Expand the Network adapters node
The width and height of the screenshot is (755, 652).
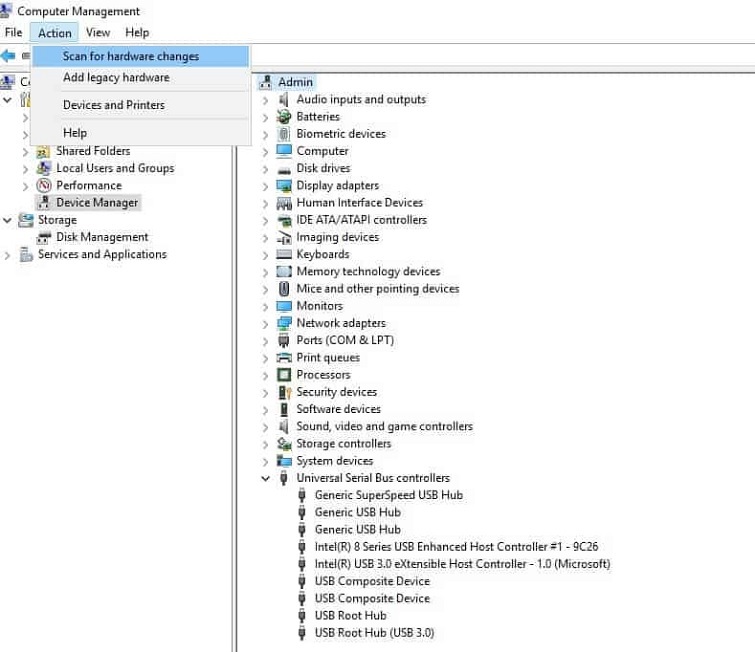coord(265,324)
